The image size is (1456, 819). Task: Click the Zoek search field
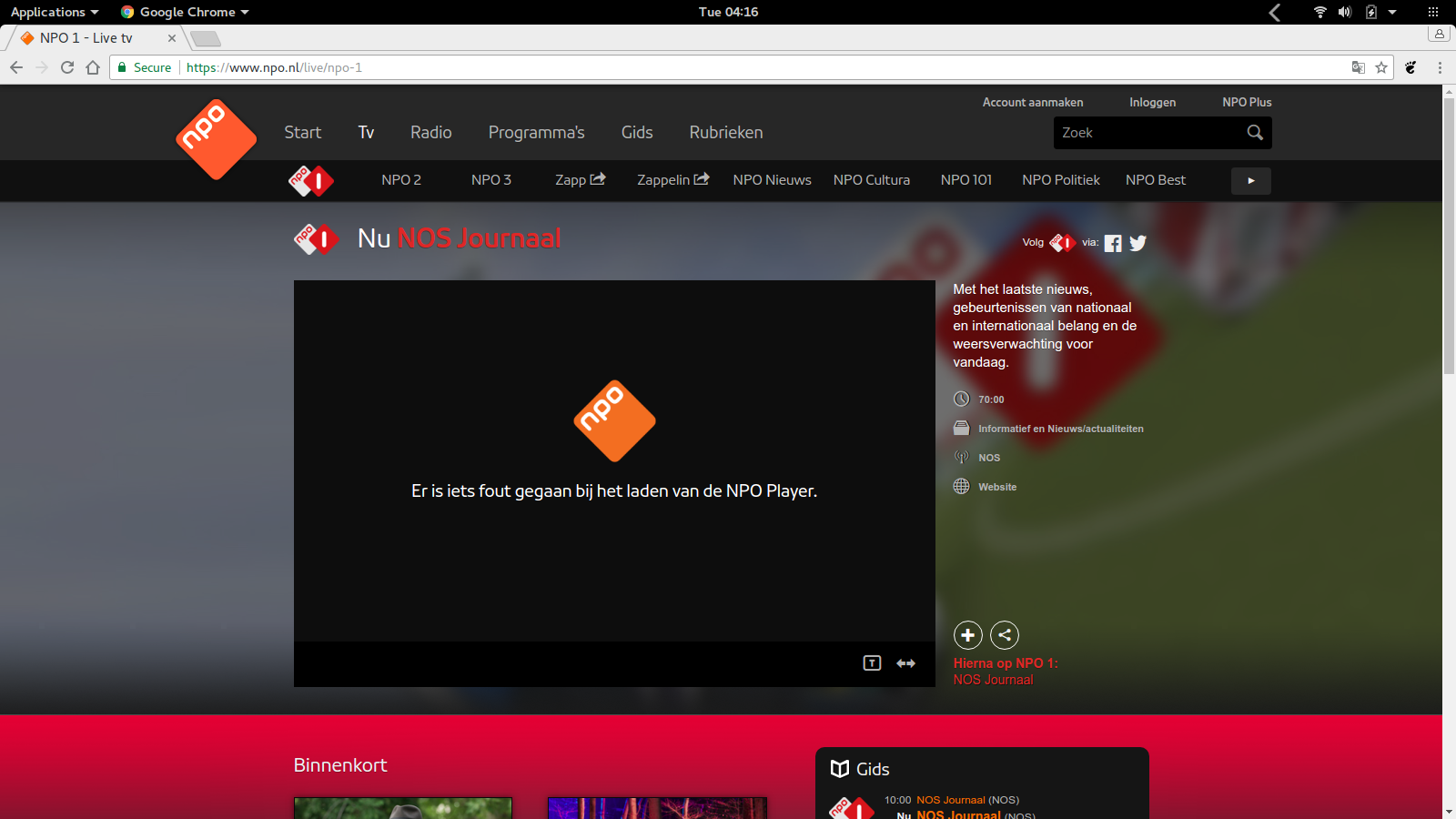click(x=1147, y=133)
